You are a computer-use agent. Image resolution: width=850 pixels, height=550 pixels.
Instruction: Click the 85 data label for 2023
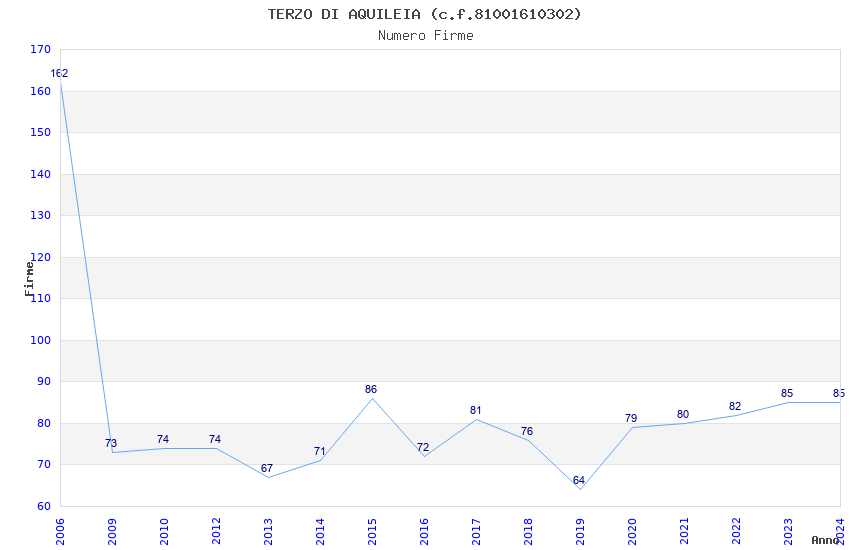[787, 393]
